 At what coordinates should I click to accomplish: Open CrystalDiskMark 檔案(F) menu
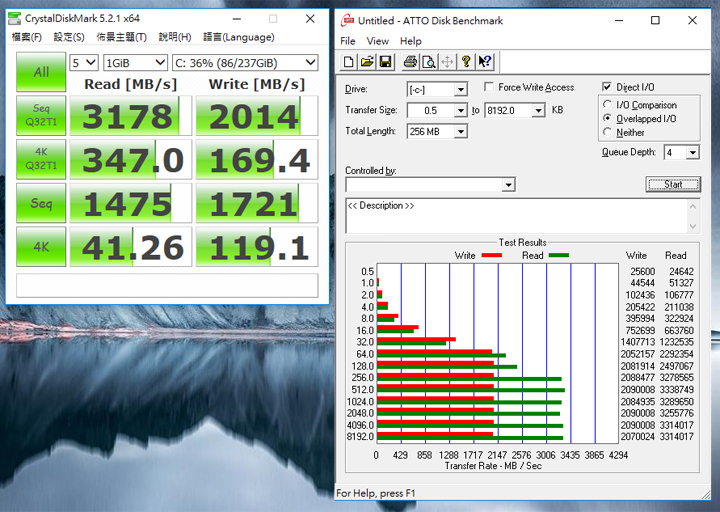(27, 37)
